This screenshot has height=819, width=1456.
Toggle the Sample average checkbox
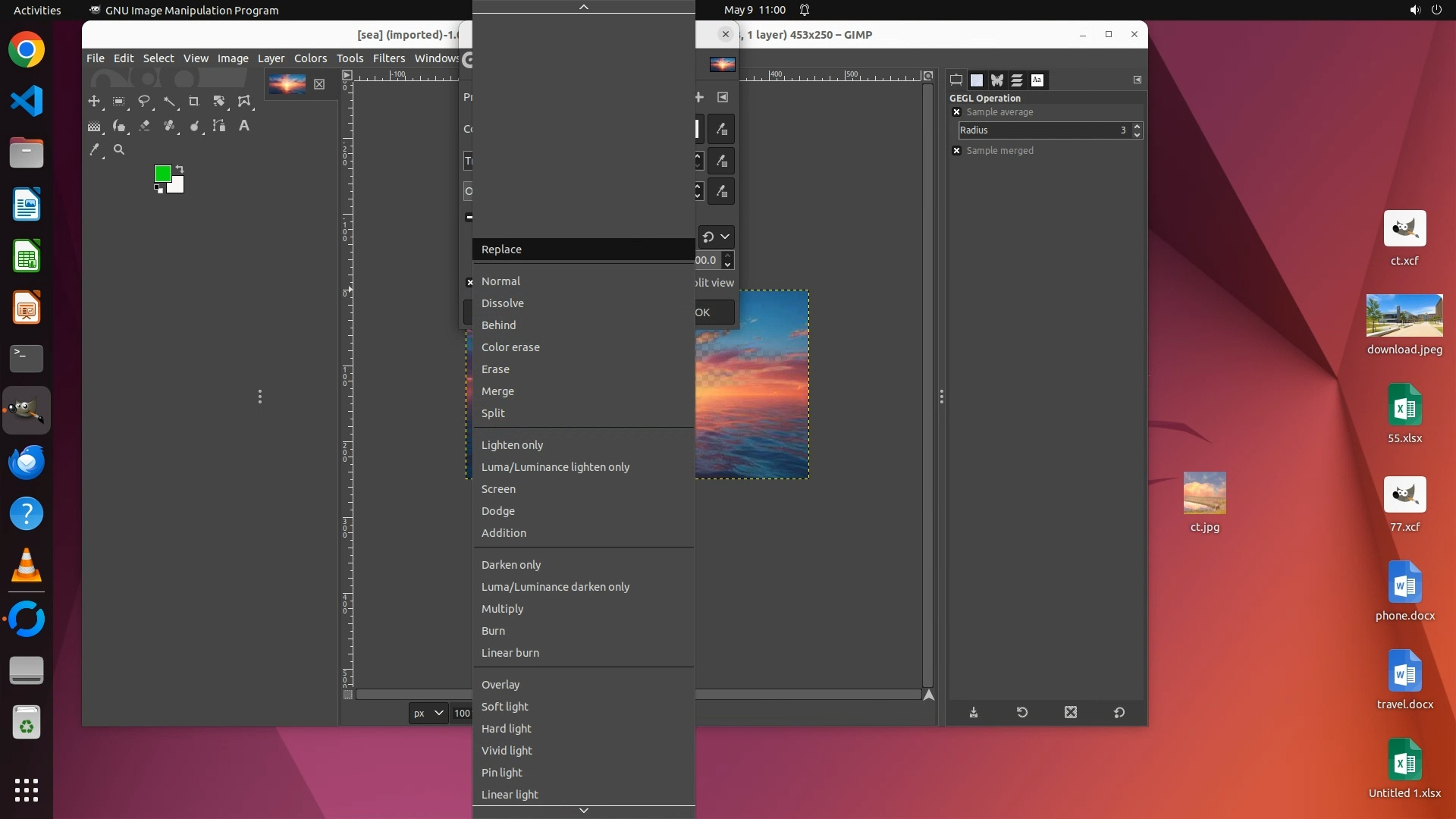956,112
